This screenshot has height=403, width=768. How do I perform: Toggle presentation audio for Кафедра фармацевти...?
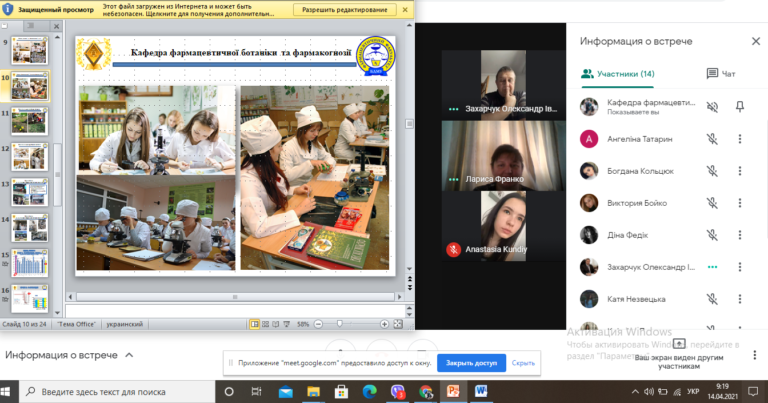[712, 106]
